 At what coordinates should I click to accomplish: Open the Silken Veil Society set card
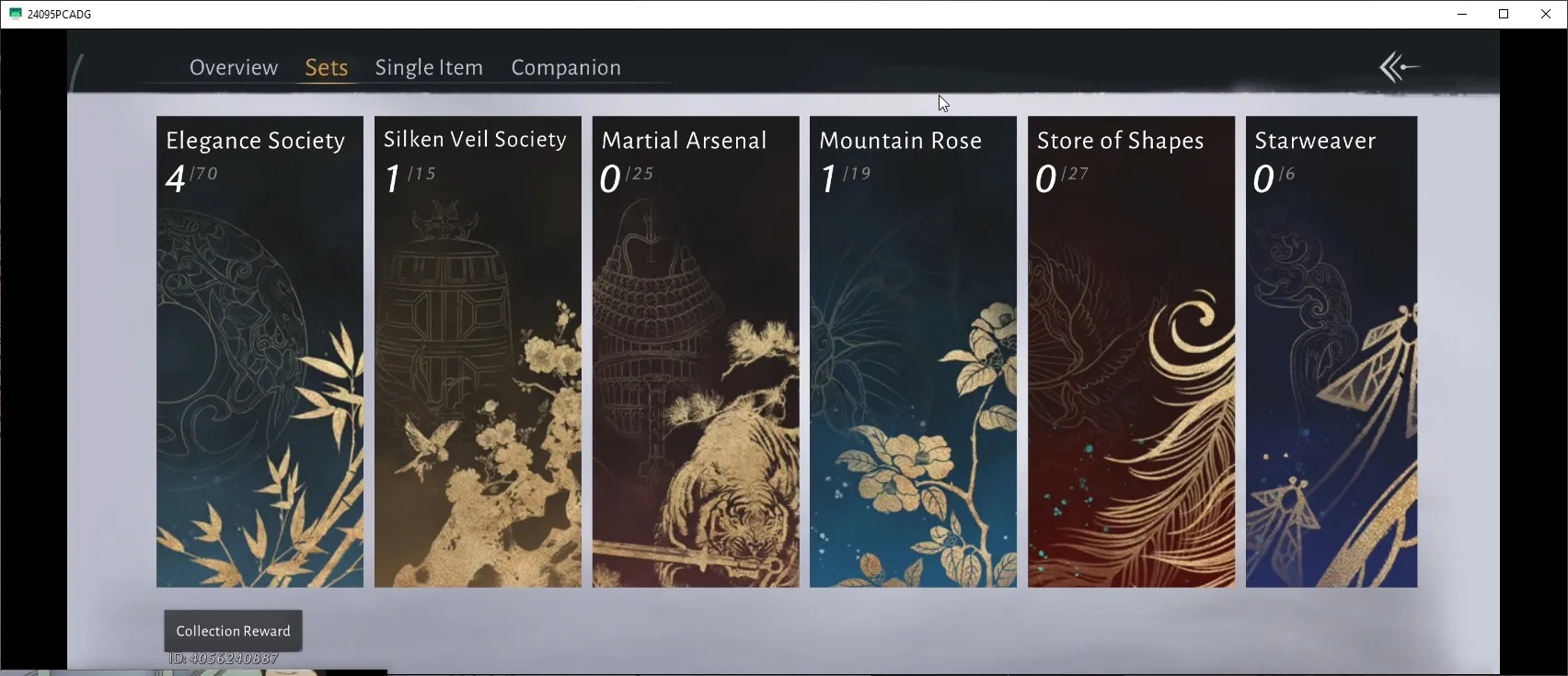click(478, 351)
